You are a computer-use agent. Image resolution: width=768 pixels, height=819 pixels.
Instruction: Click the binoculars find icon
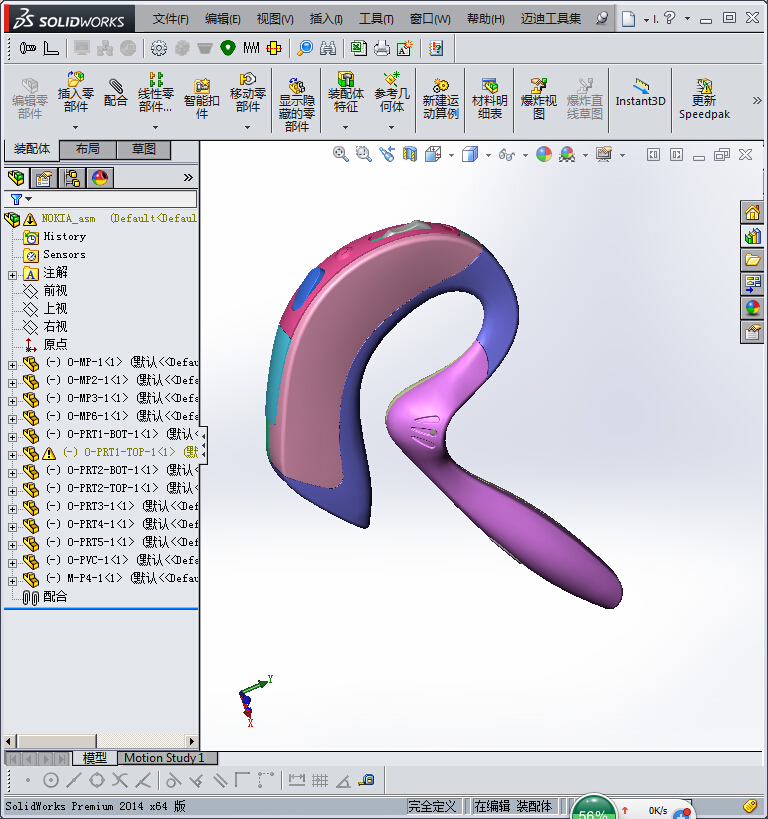tap(328, 48)
